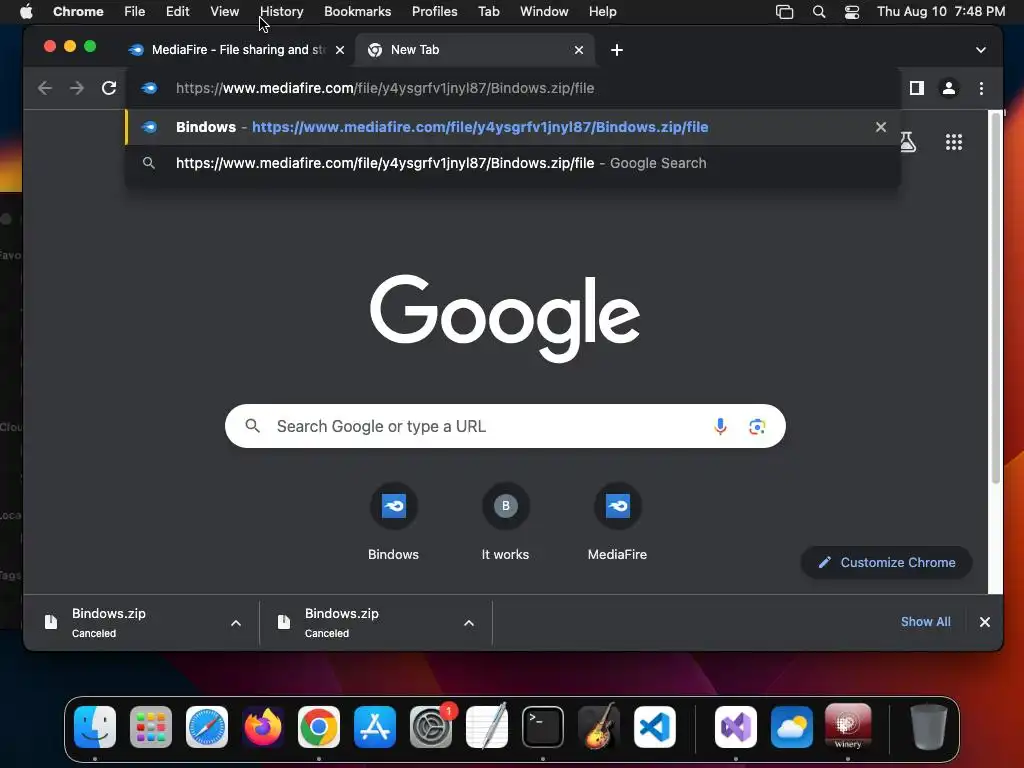Screen dimensions: 1024x768
Task: Open the Help menu
Action: pos(602,12)
